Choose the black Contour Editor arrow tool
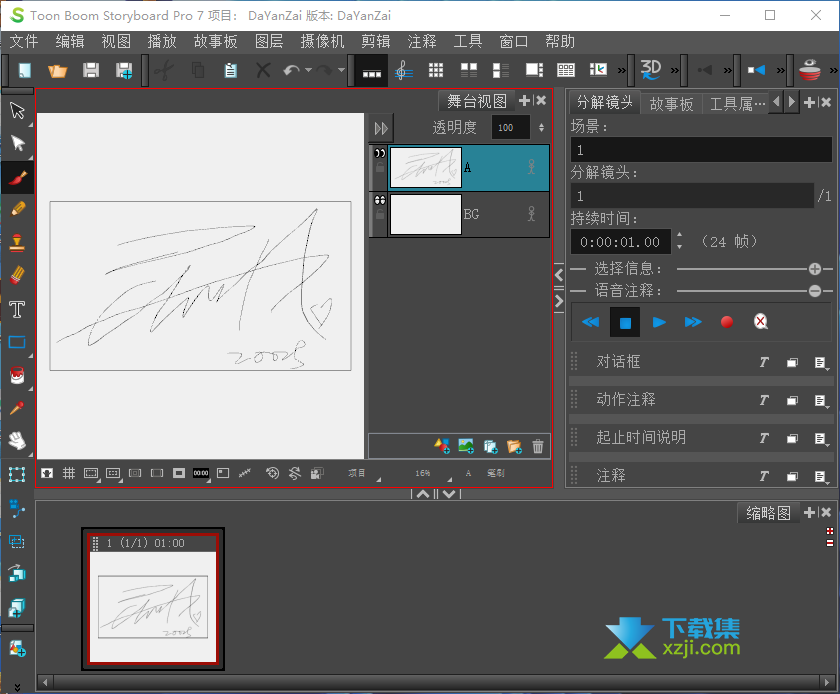 (17, 143)
